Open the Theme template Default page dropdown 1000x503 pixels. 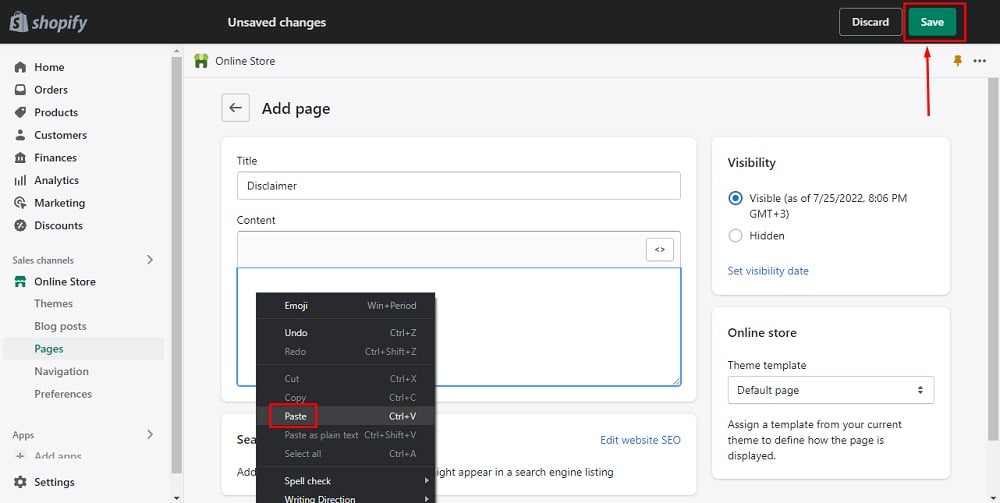(831, 390)
